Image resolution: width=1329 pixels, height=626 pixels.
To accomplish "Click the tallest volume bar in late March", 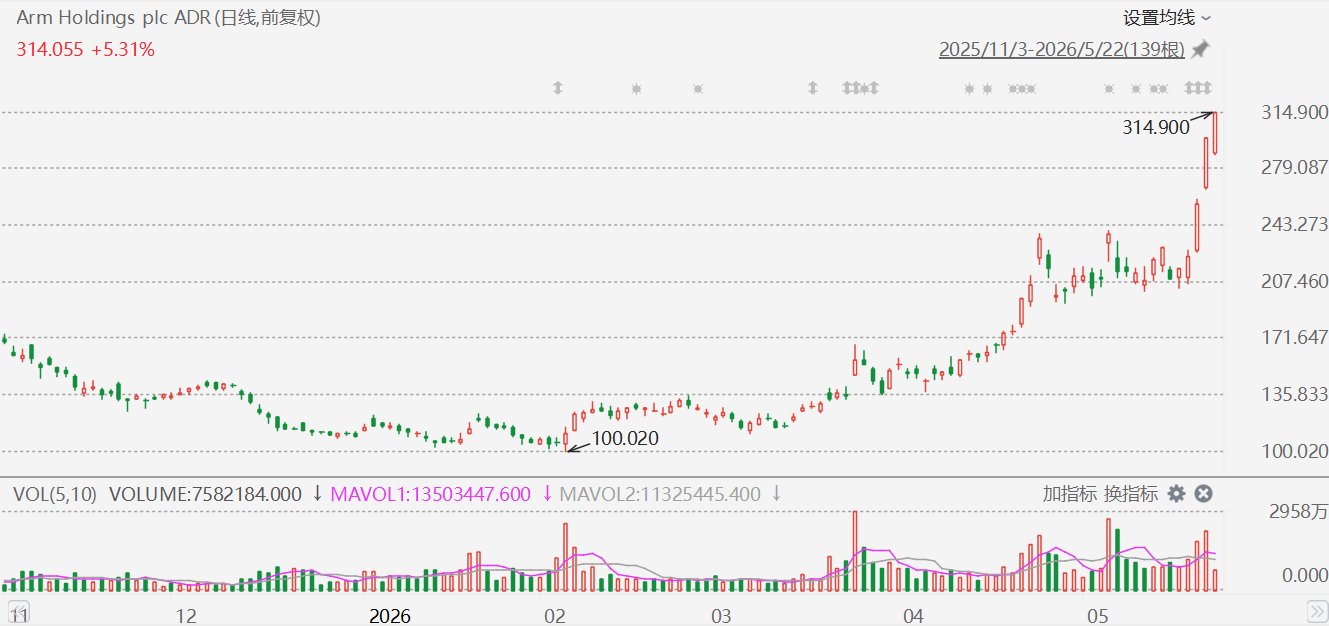I will pos(855,552).
